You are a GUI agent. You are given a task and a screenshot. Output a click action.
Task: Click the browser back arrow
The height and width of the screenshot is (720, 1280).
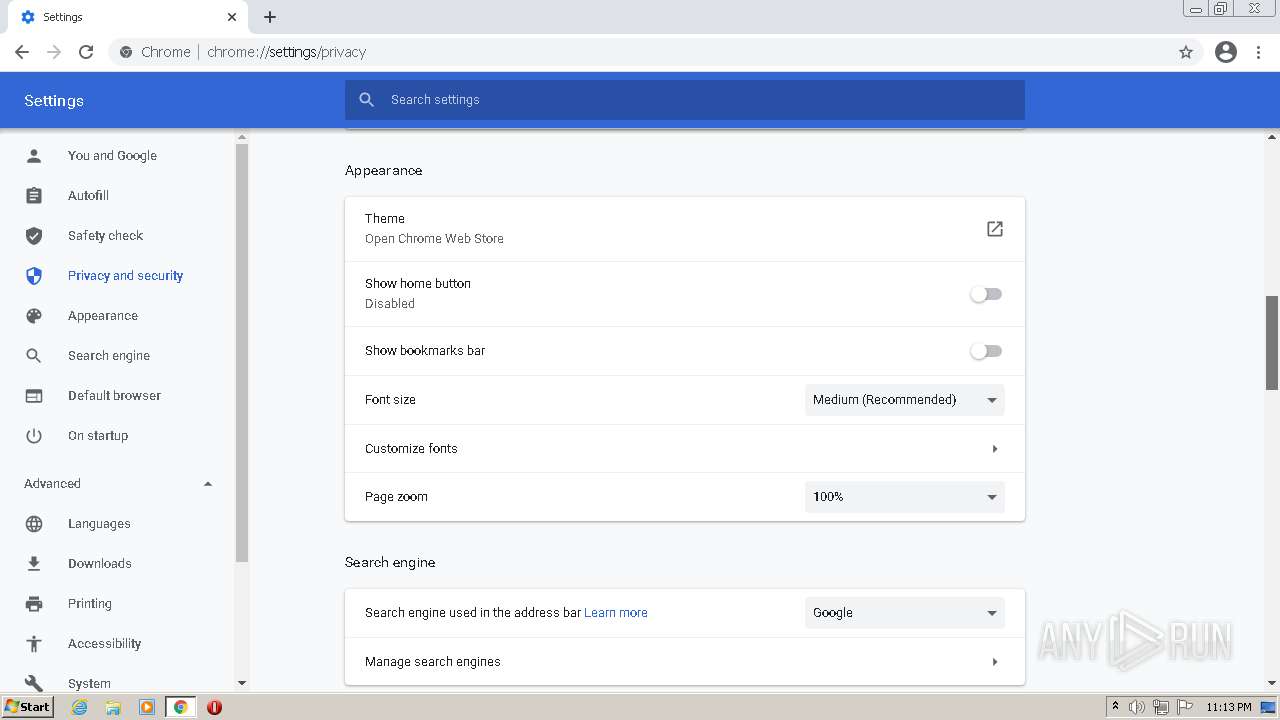click(22, 52)
